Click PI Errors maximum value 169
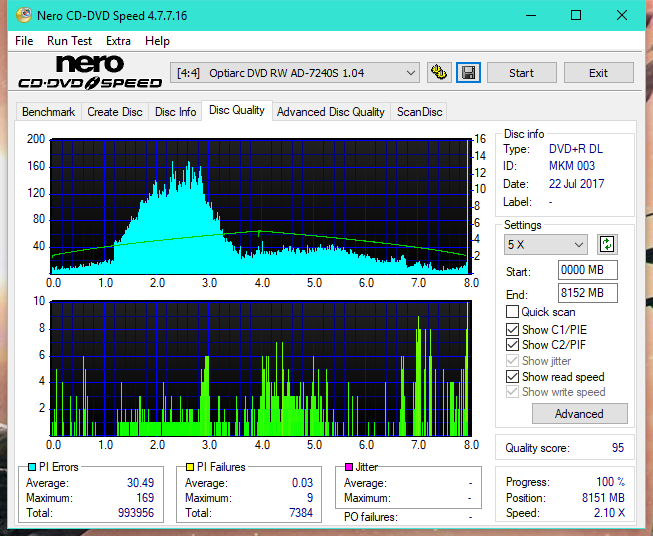 145,498
